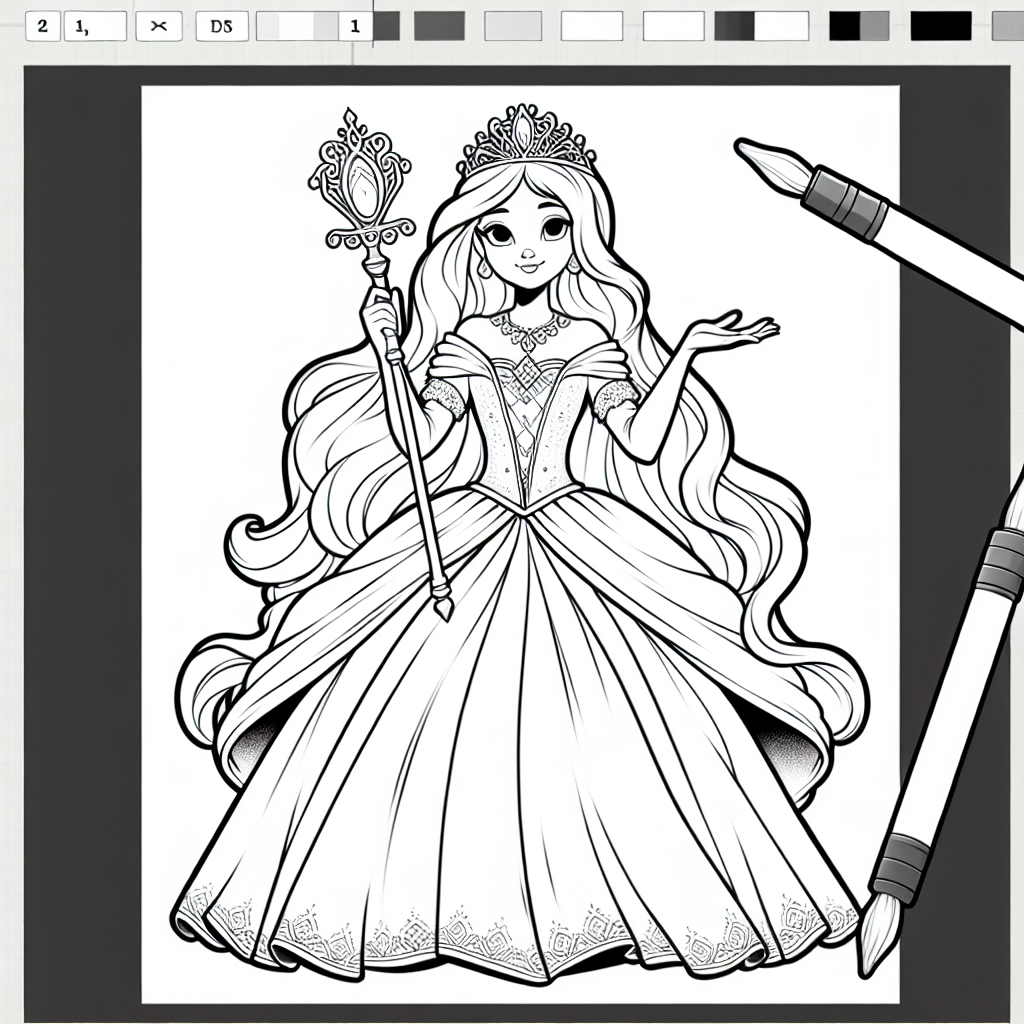Click the "1," toolbar icon
1024x1024 pixels.
coord(95,26)
